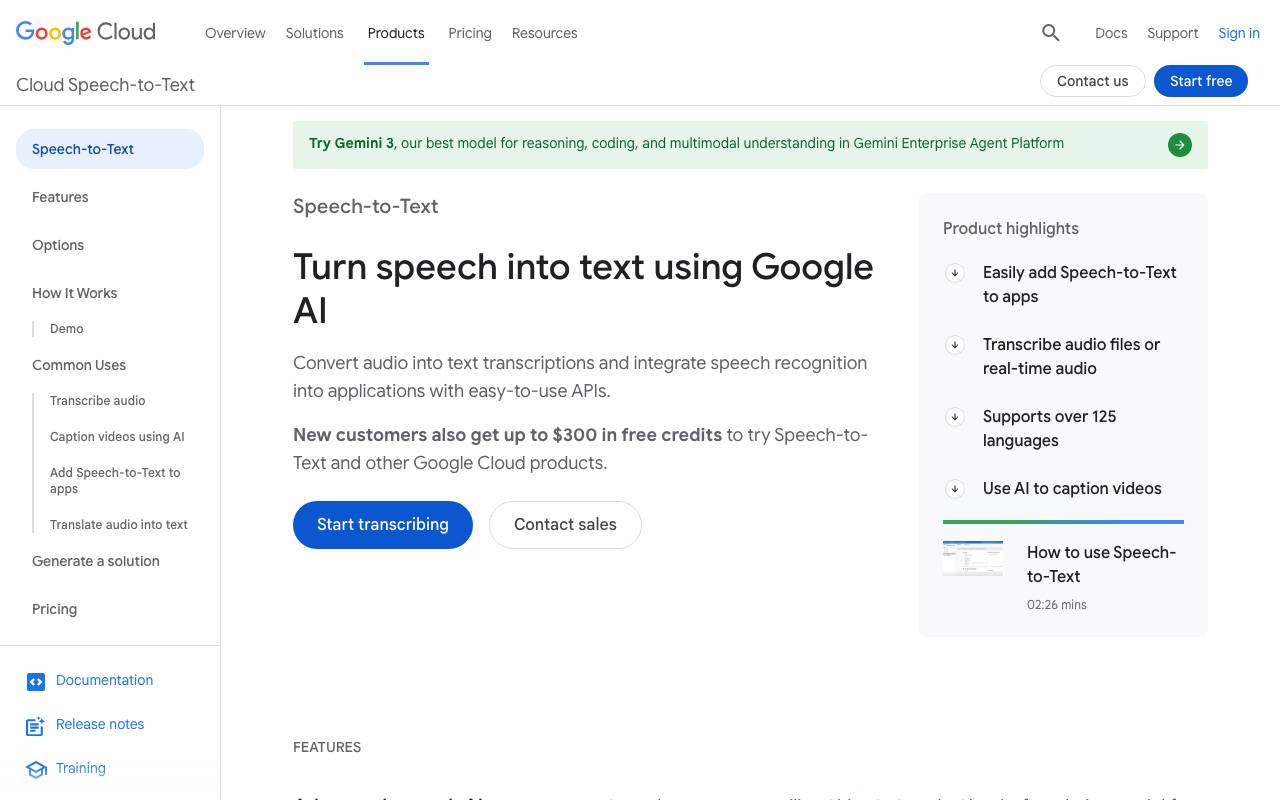Screen dimensions: 1280x800
Task: Click the Contact us button
Action: [x=1093, y=81]
